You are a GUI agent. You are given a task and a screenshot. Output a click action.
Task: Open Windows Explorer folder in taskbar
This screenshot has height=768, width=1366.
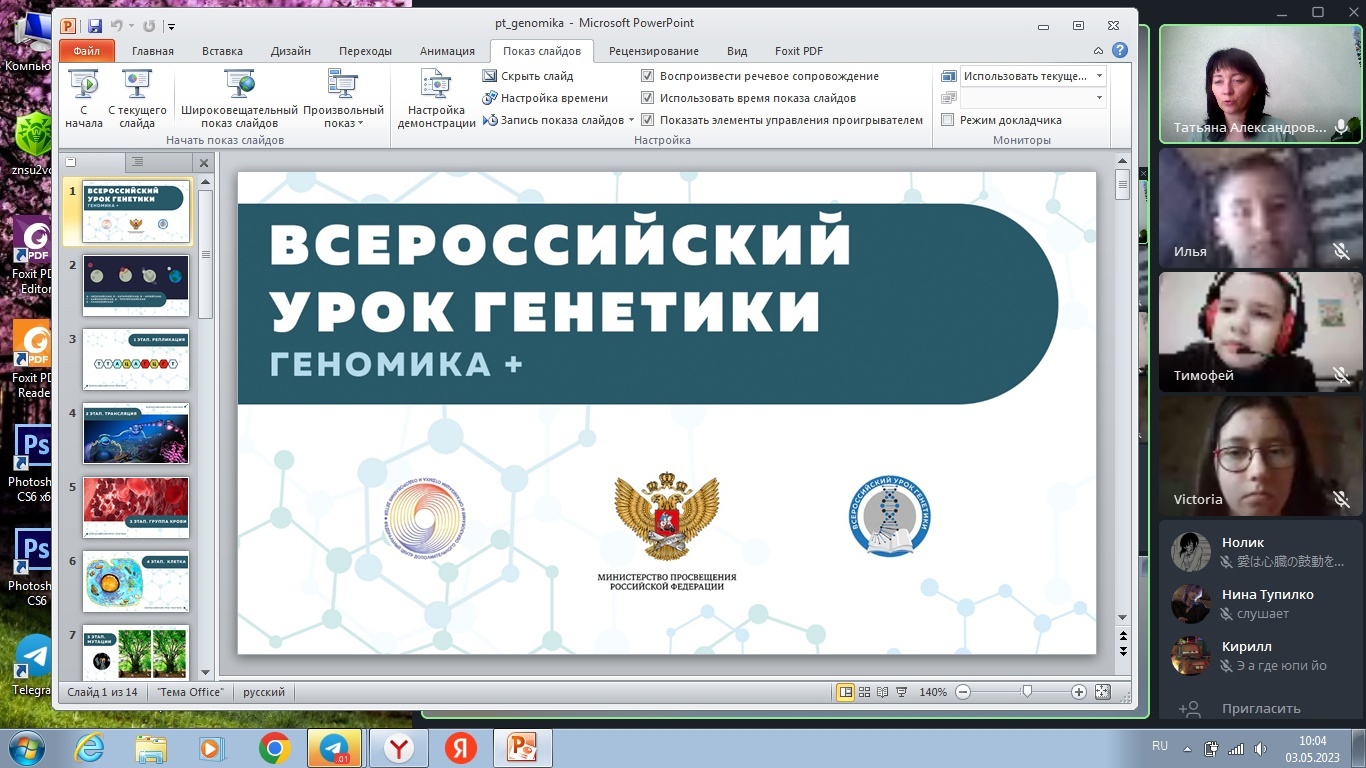(151, 748)
